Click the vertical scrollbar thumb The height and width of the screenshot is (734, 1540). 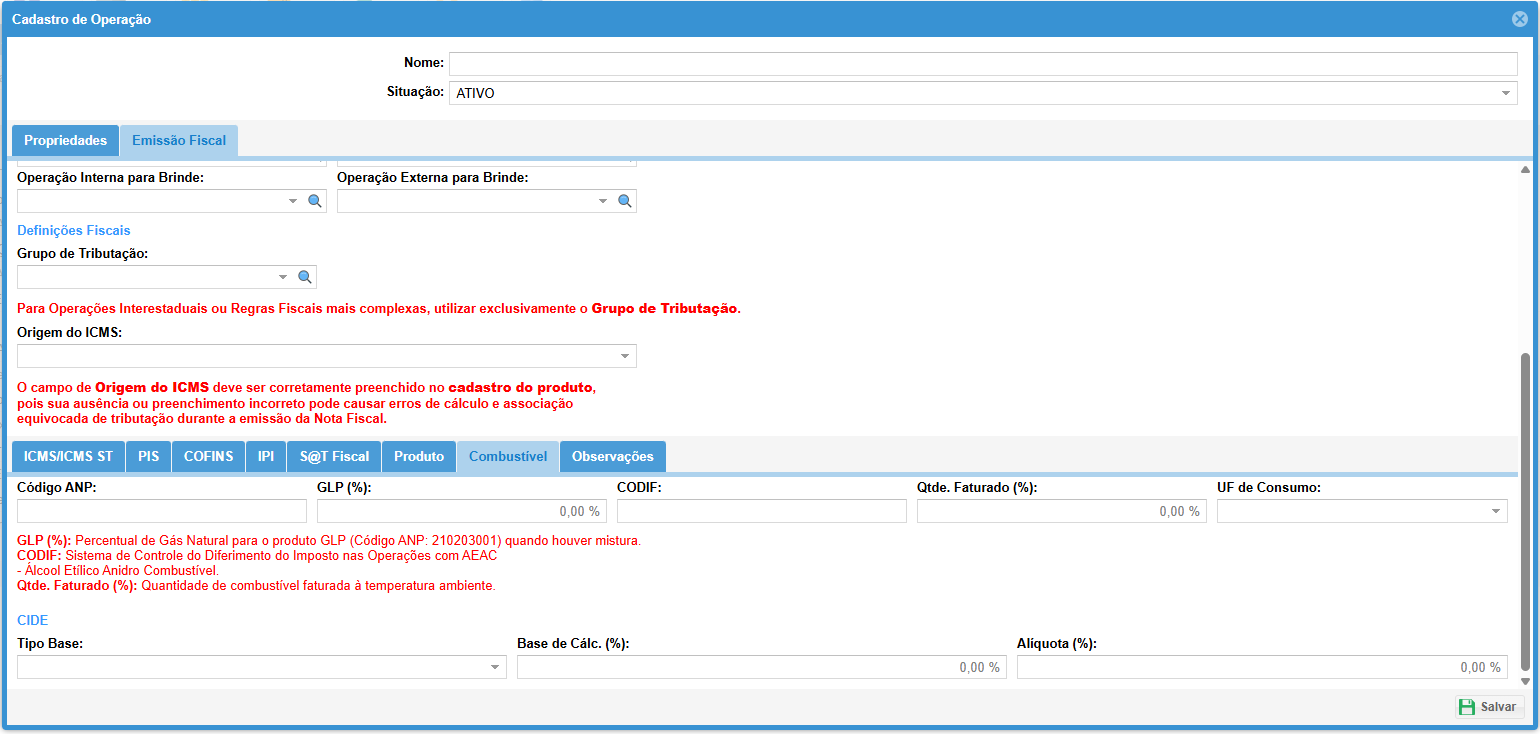[1524, 510]
